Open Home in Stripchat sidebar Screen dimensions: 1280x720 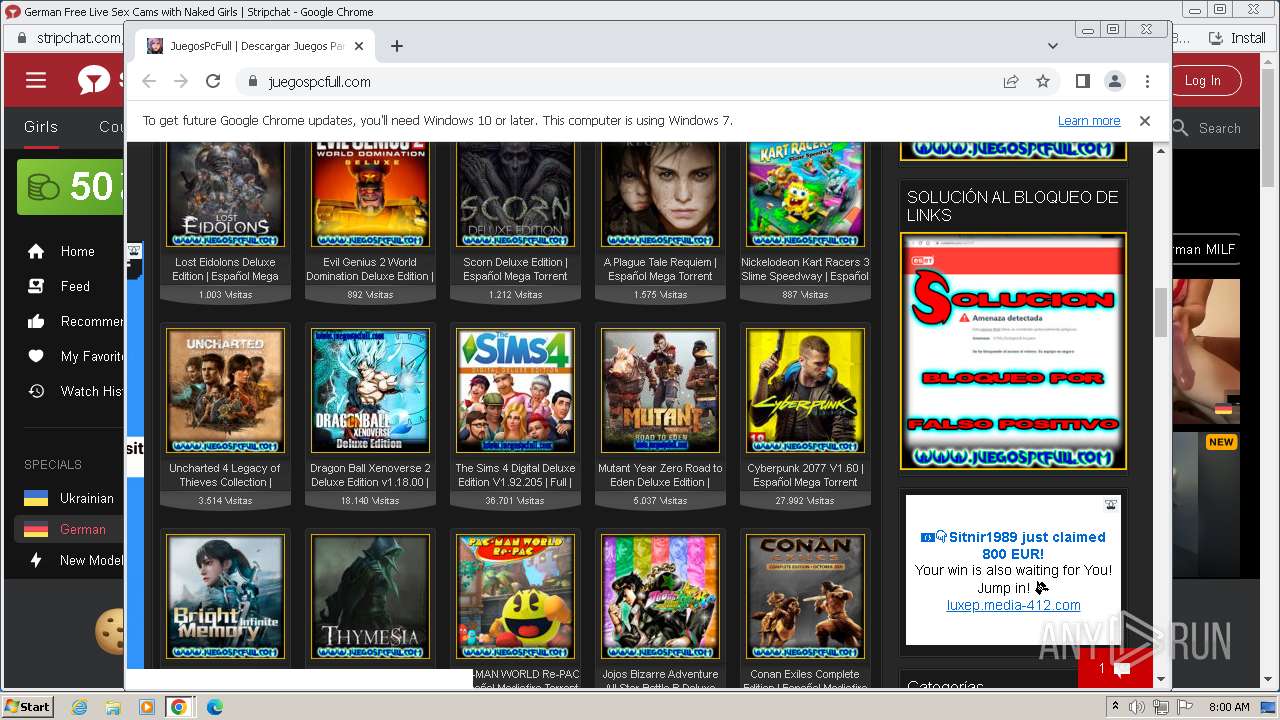(x=77, y=251)
